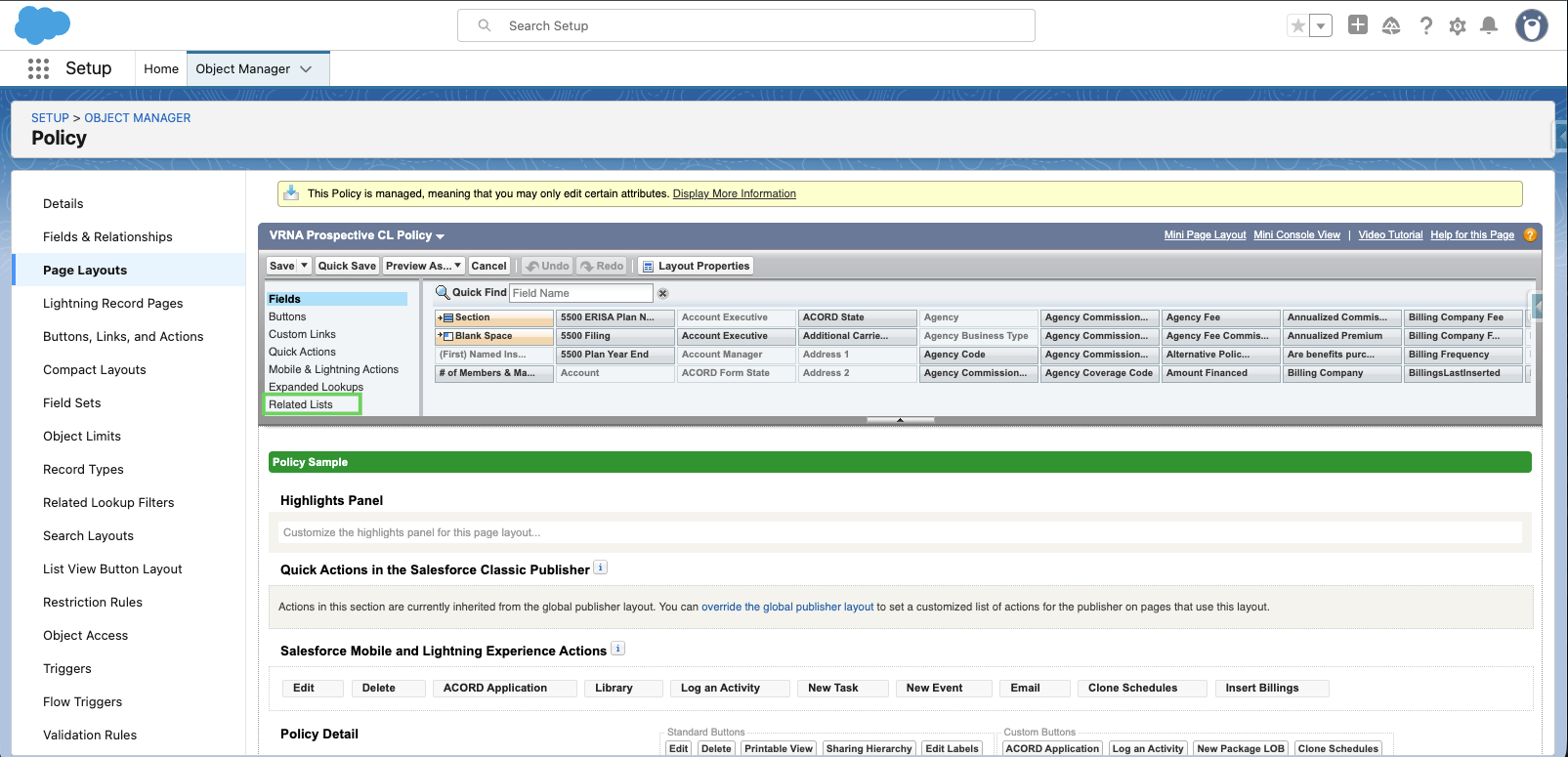
Task: Show info for Salesforce Mobile and Lightning Actions
Action: pyautogui.click(x=617, y=649)
